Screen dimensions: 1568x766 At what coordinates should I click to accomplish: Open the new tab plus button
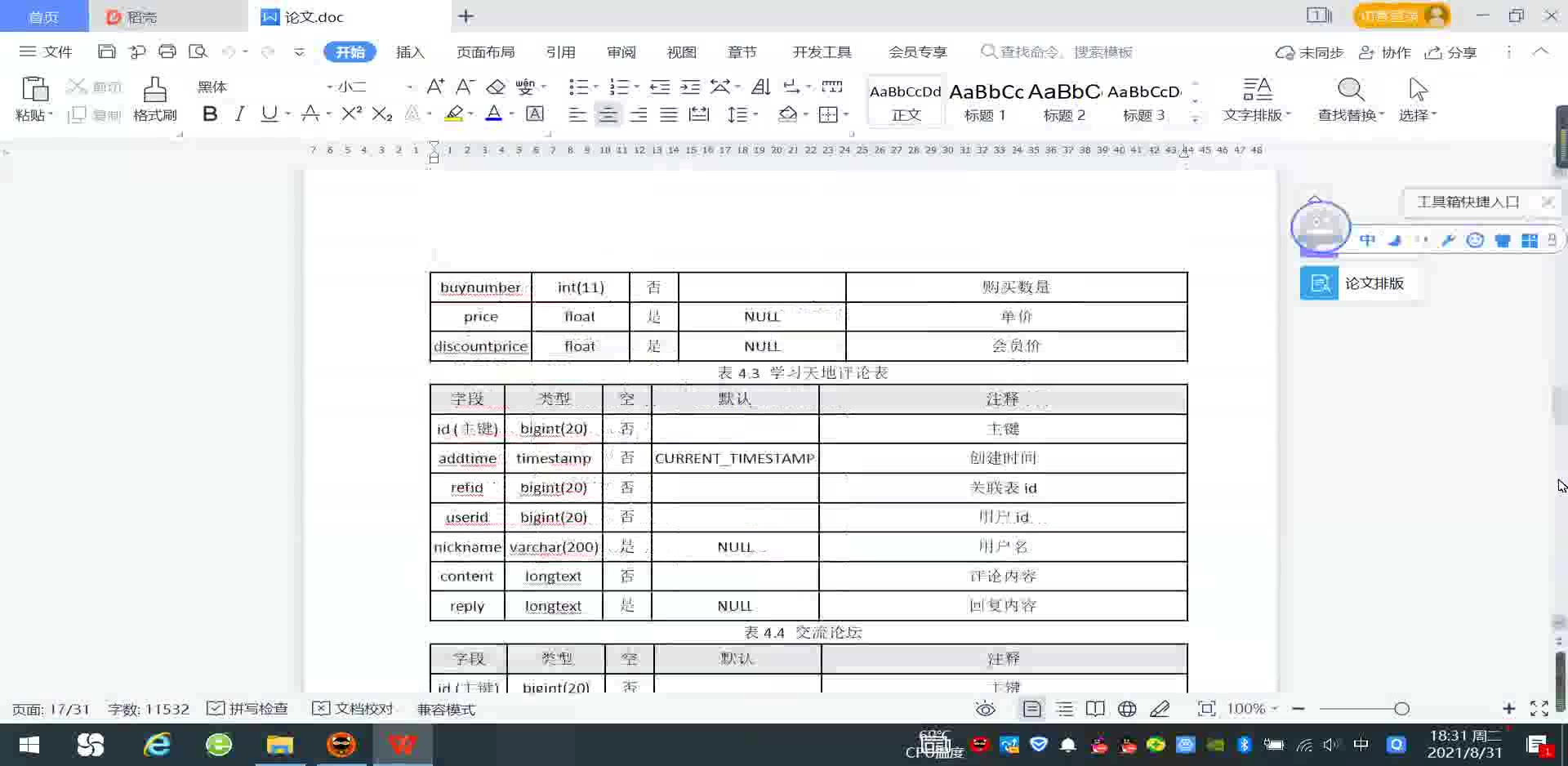tap(466, 16)
